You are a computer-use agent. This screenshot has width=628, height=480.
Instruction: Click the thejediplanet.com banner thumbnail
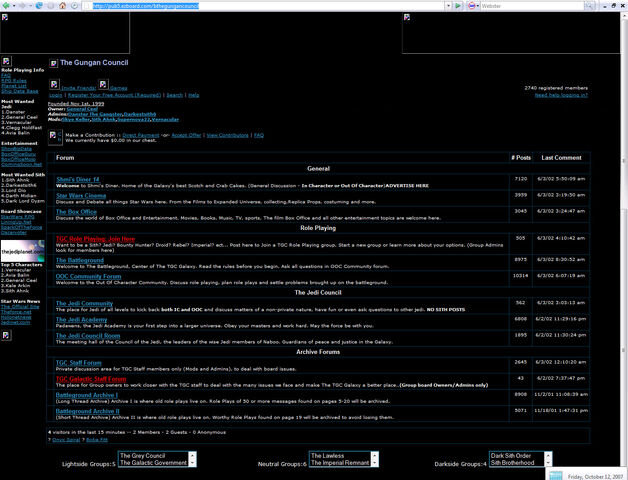[x=22, y=251]
